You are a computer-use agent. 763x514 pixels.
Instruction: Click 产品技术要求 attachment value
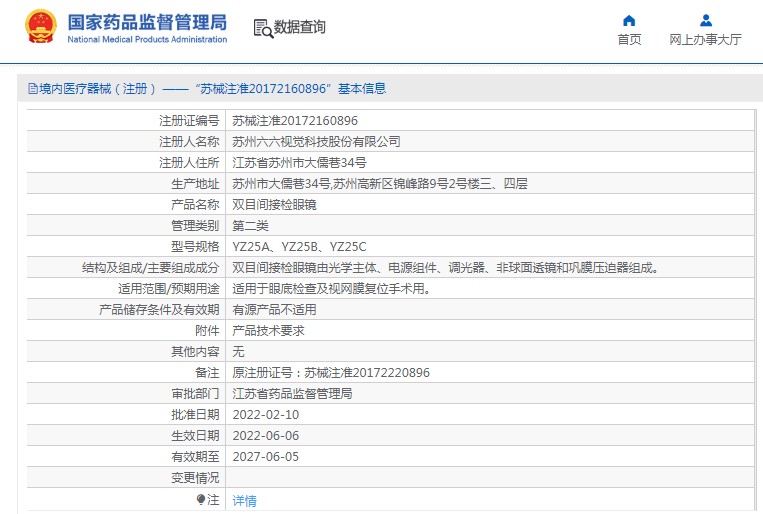click(x=268, y=331)
